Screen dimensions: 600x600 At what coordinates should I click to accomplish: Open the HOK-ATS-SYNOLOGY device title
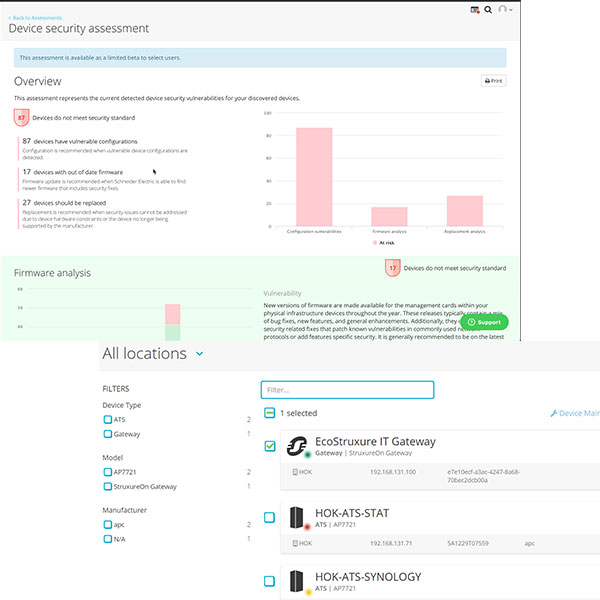[x=368, y=577]
